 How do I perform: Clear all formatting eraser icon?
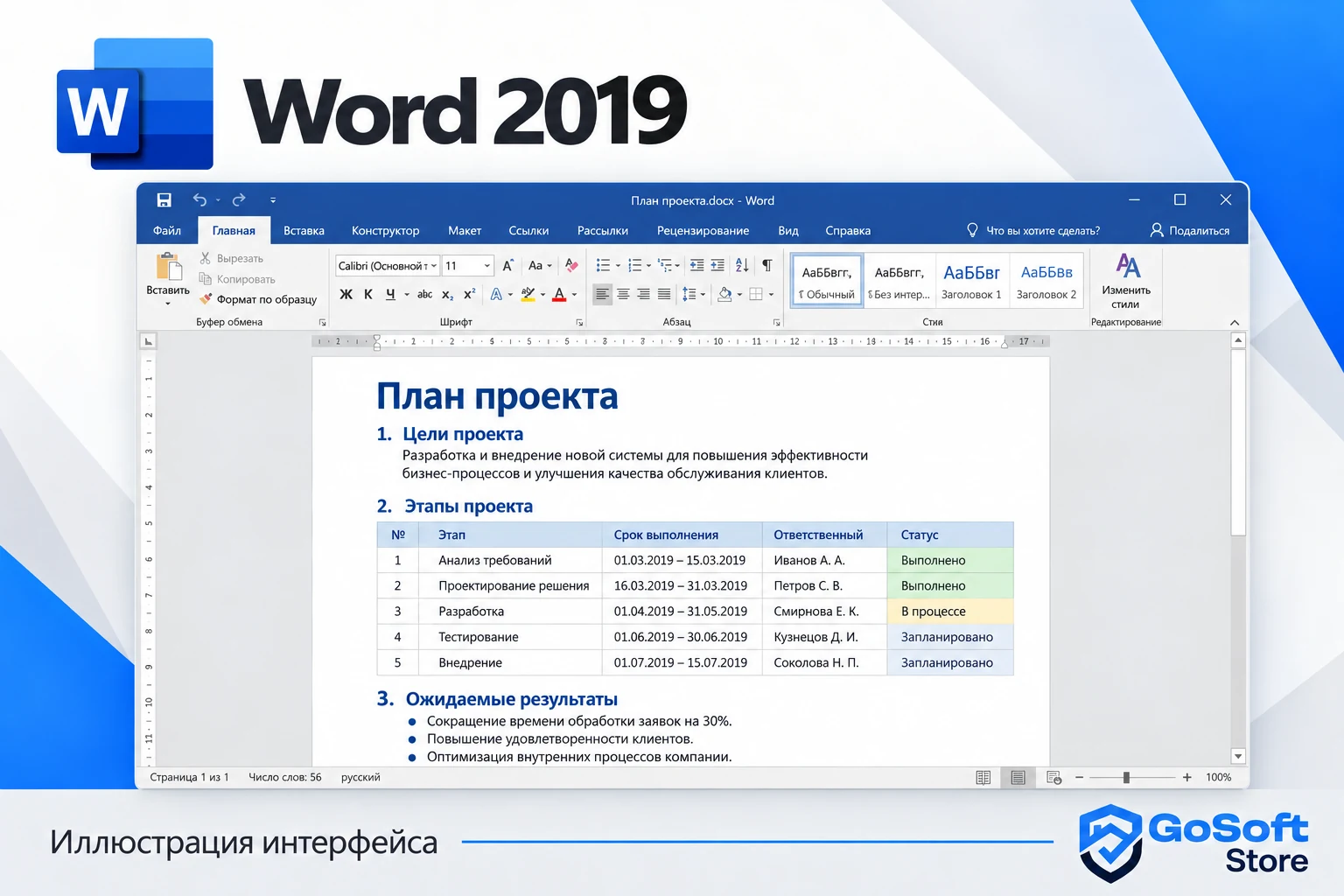click(570, 265)
